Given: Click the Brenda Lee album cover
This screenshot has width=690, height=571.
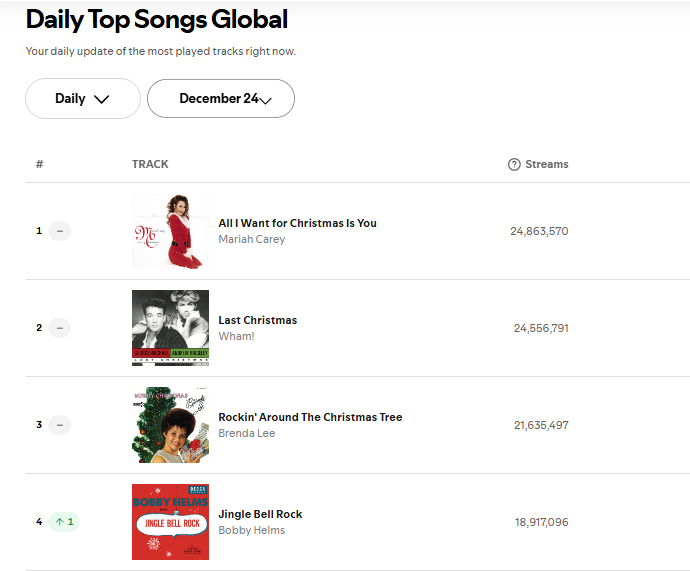Looking at the screenshot, I should (x=170, y=425).
